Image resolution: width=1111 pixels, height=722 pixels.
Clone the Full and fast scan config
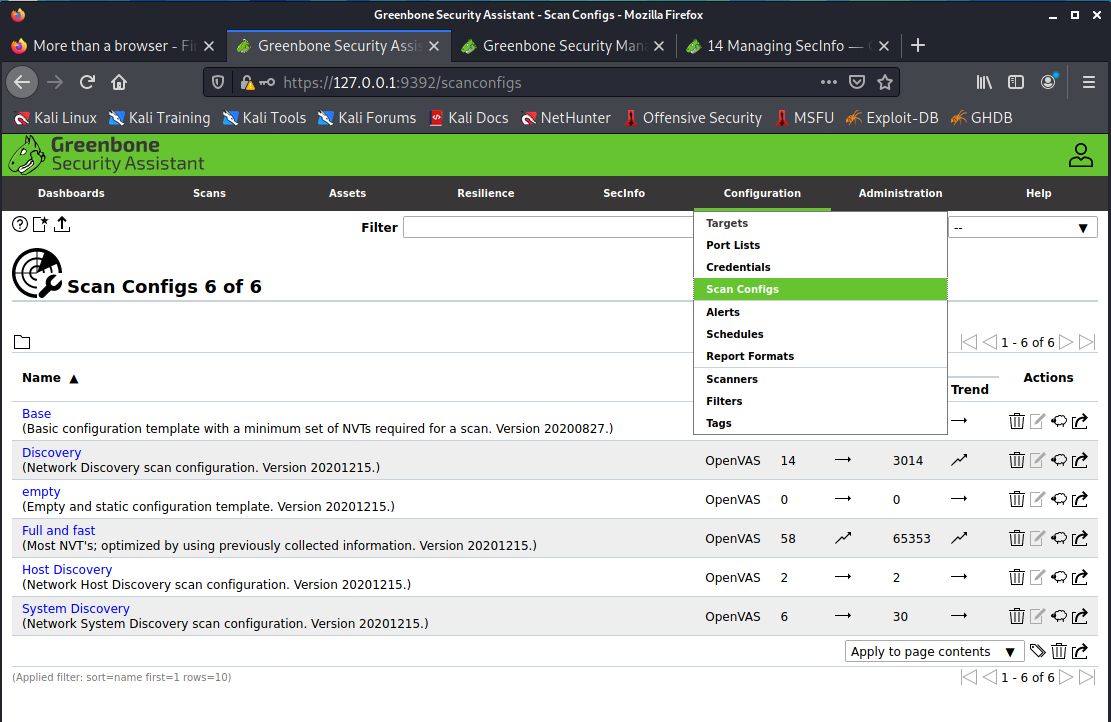tap(1059, 538)
